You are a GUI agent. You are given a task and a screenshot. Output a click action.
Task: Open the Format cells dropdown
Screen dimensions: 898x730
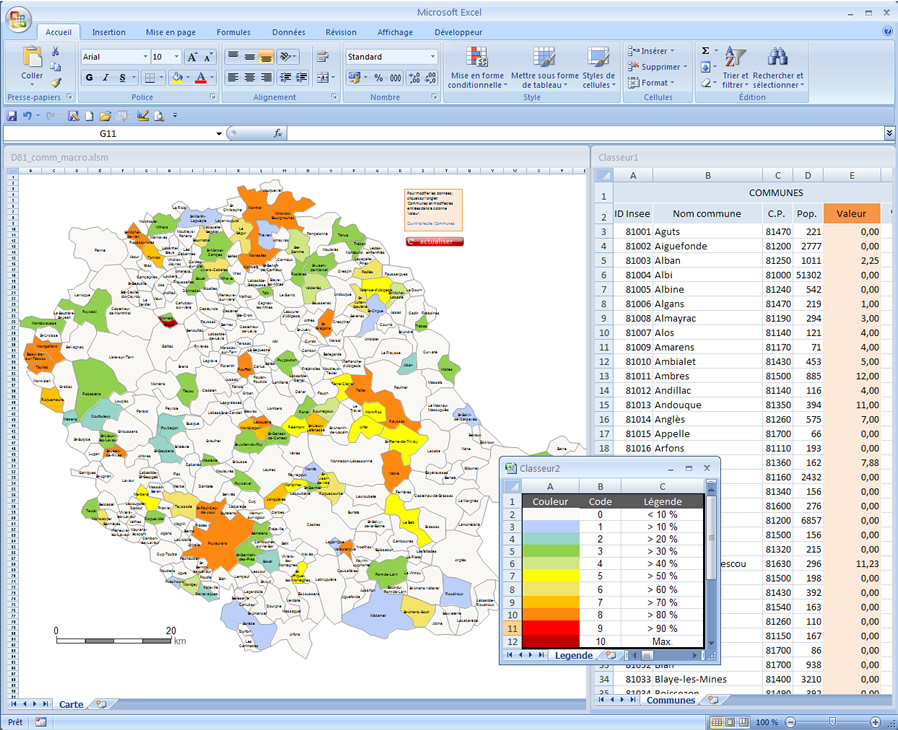[651, 83]
